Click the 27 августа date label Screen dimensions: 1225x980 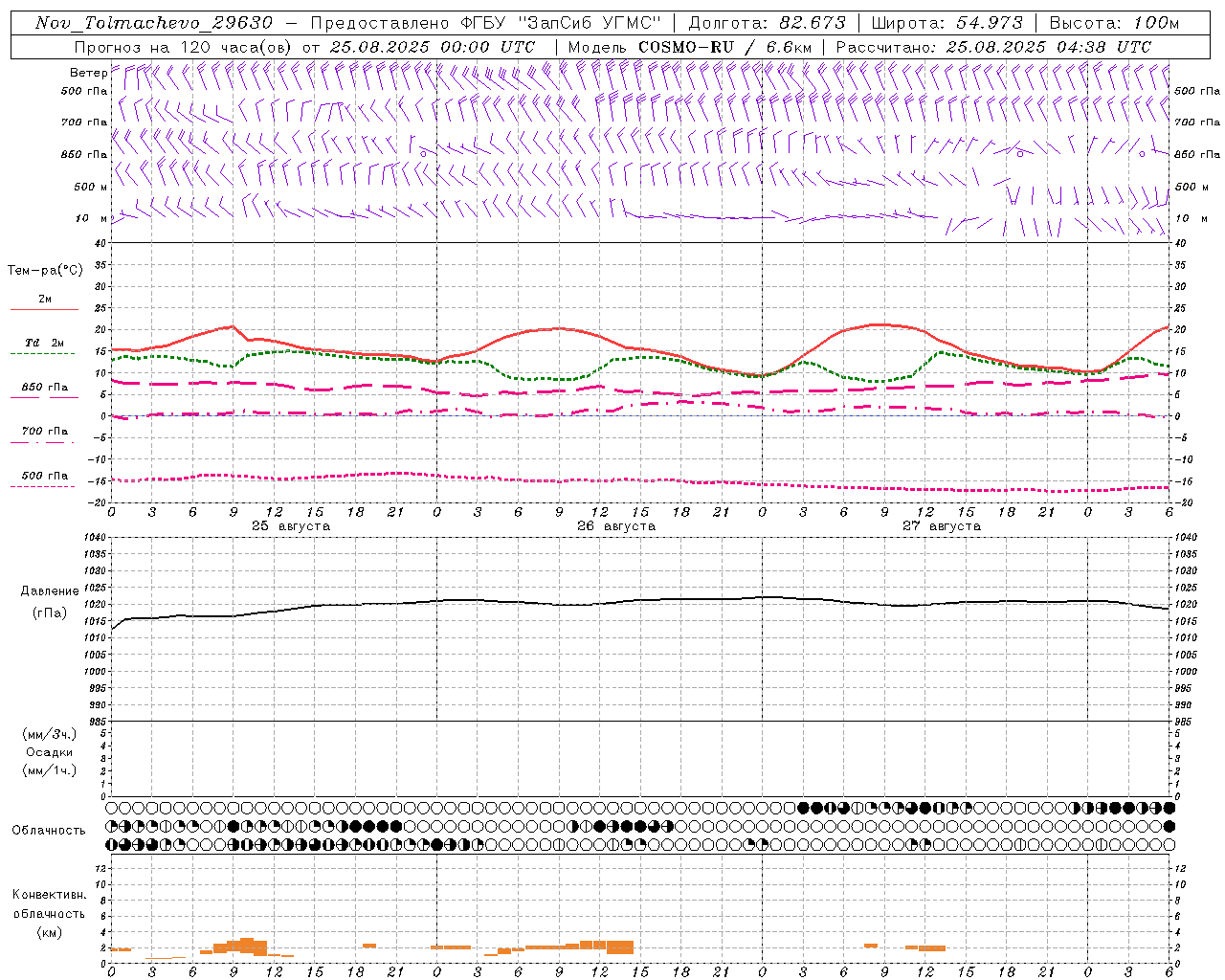[x=942, y=526]
